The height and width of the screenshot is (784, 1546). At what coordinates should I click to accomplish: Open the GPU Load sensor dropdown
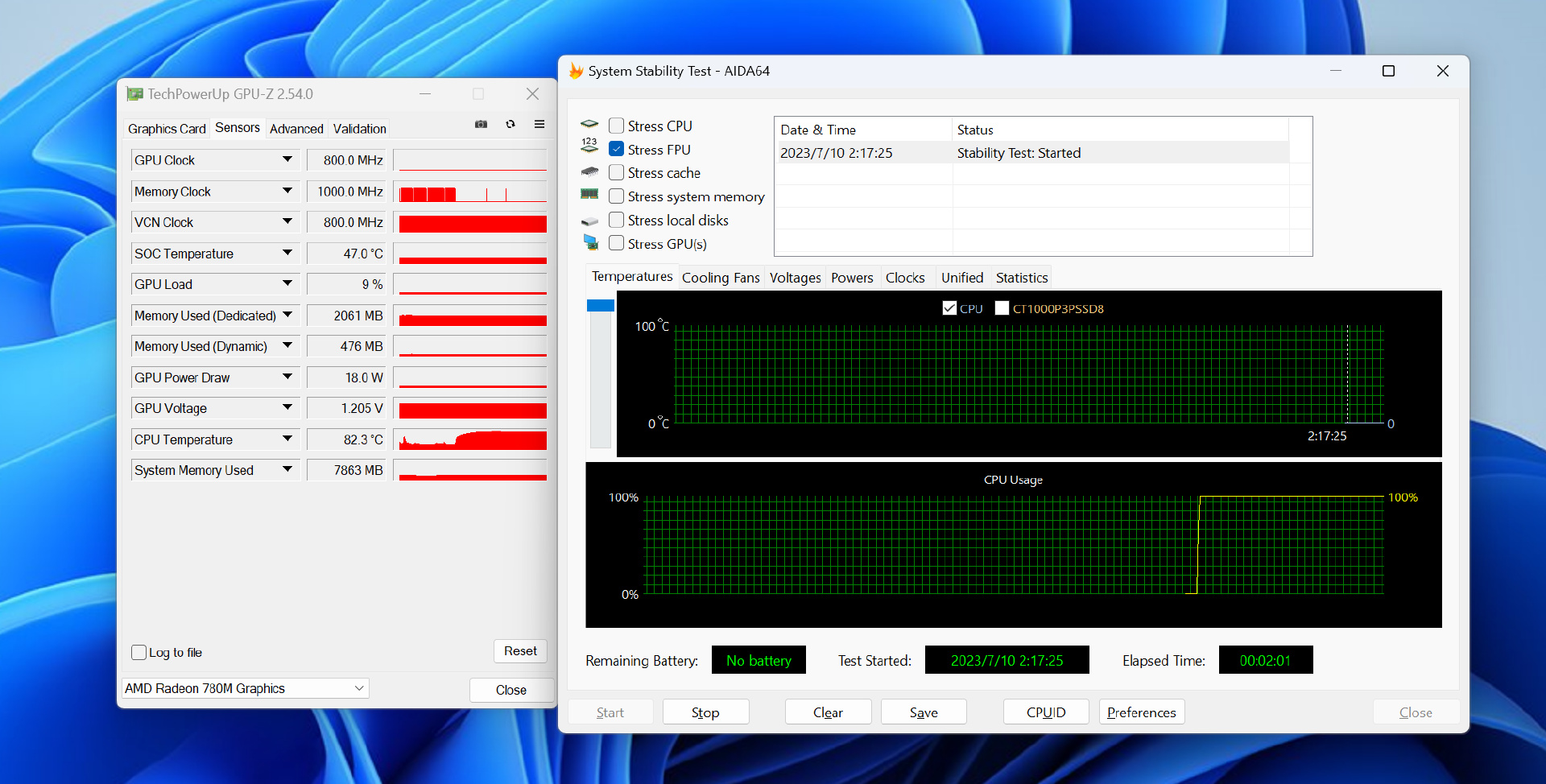(x=287, y=283)
